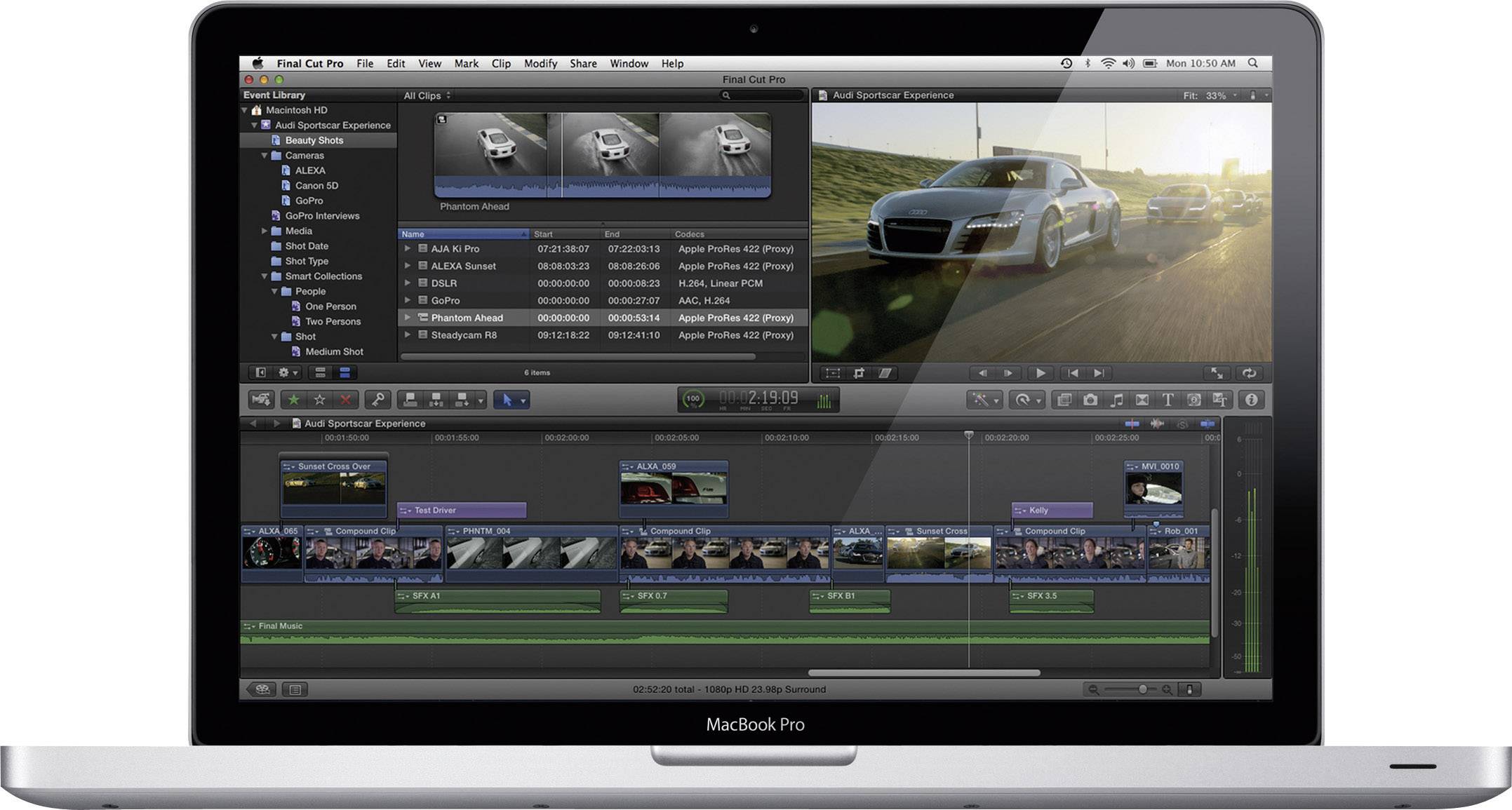This screenshot has width=1512, height=810.
Task: Open the Clip menu
Action: tap(501, 63)
